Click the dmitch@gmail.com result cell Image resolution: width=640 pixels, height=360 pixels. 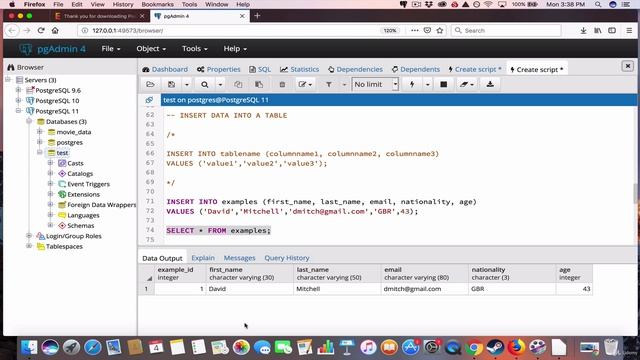[424, 289]
